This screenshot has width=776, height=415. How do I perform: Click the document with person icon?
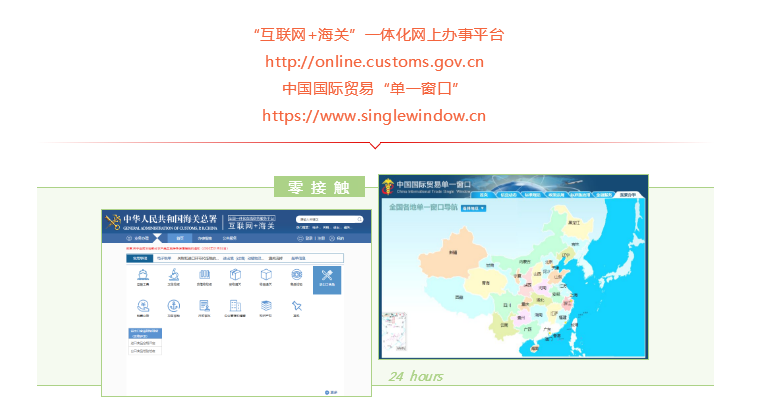point(204,306)
